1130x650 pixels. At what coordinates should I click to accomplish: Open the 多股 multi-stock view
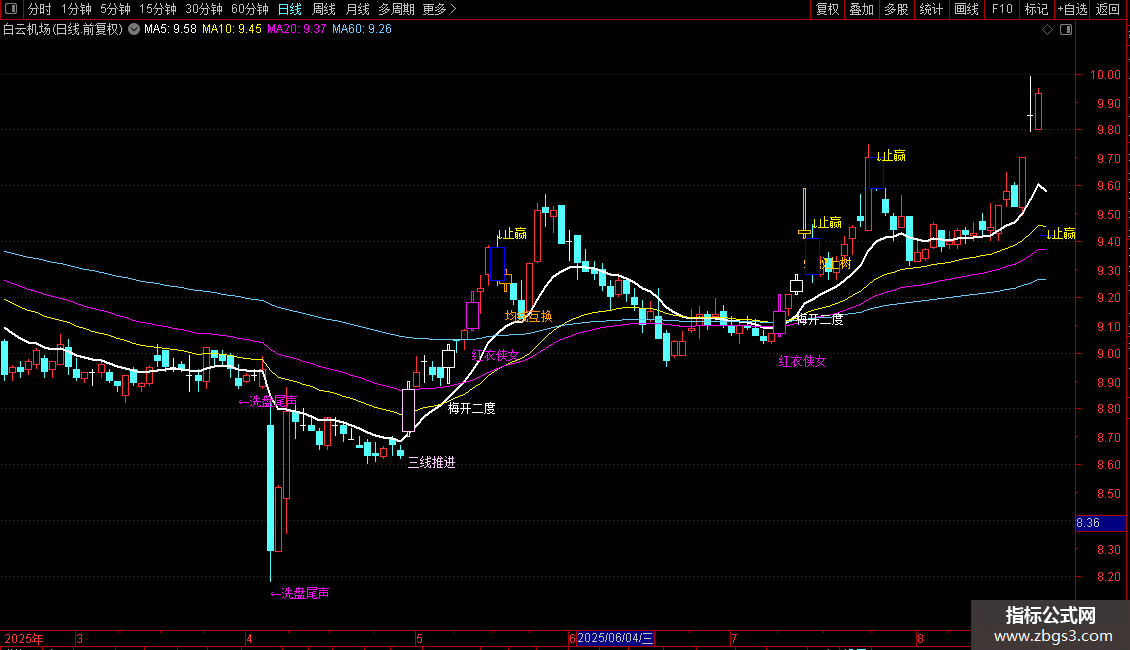pyautogui.click(x=896, y=9)
